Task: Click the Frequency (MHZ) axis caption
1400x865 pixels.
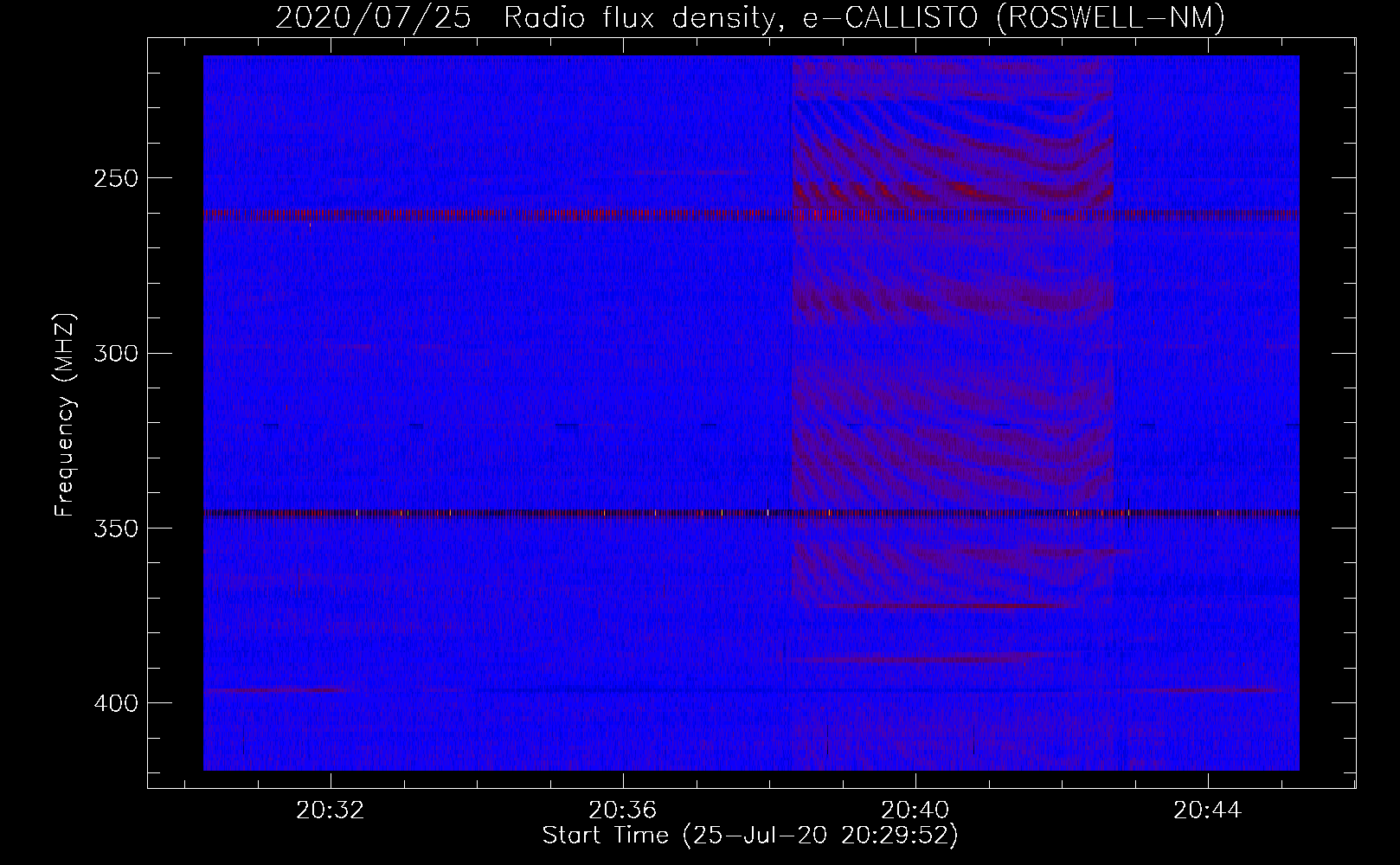Action: (65, 414)
